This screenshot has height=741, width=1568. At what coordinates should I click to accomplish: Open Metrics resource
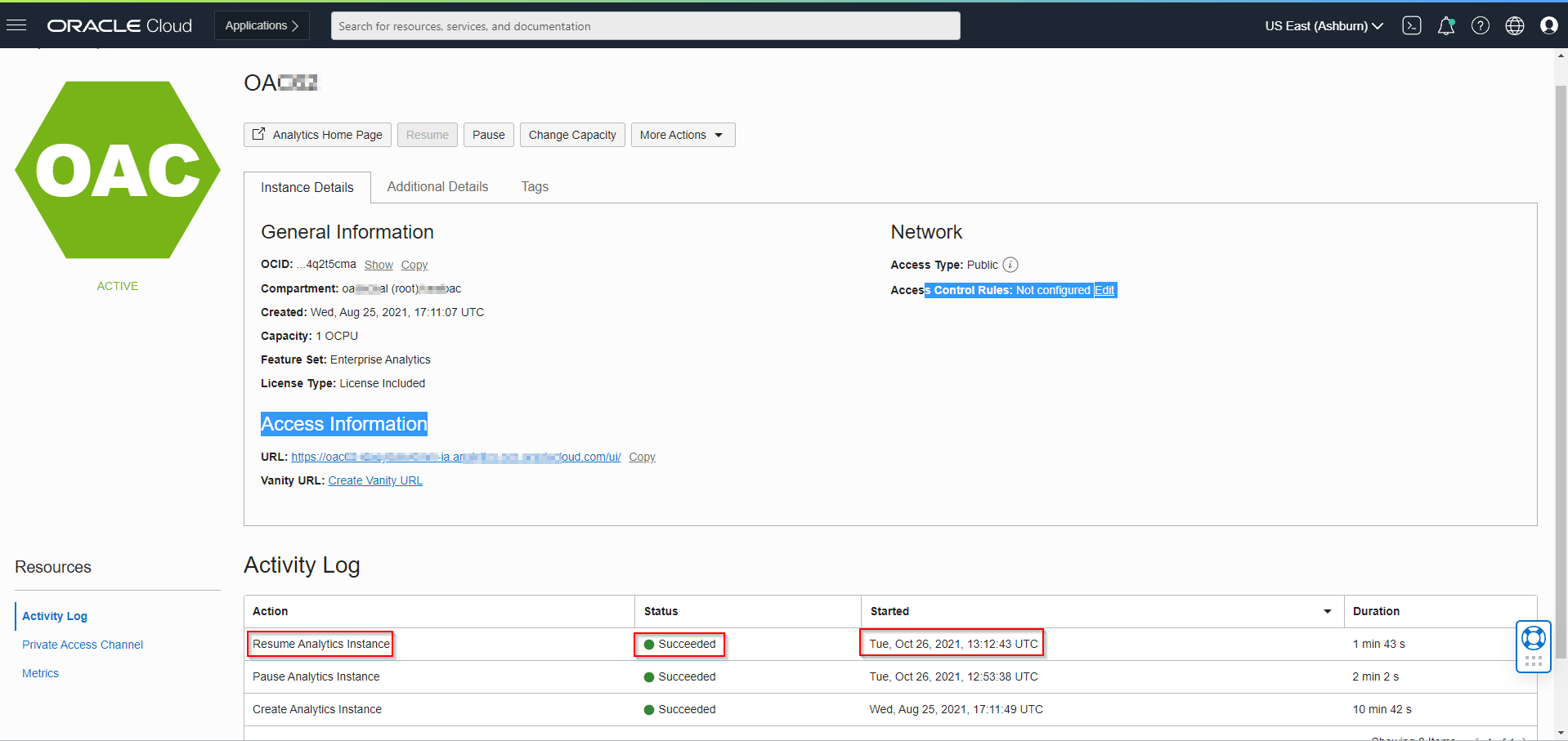pyautogui.click(x=40, y=673)
